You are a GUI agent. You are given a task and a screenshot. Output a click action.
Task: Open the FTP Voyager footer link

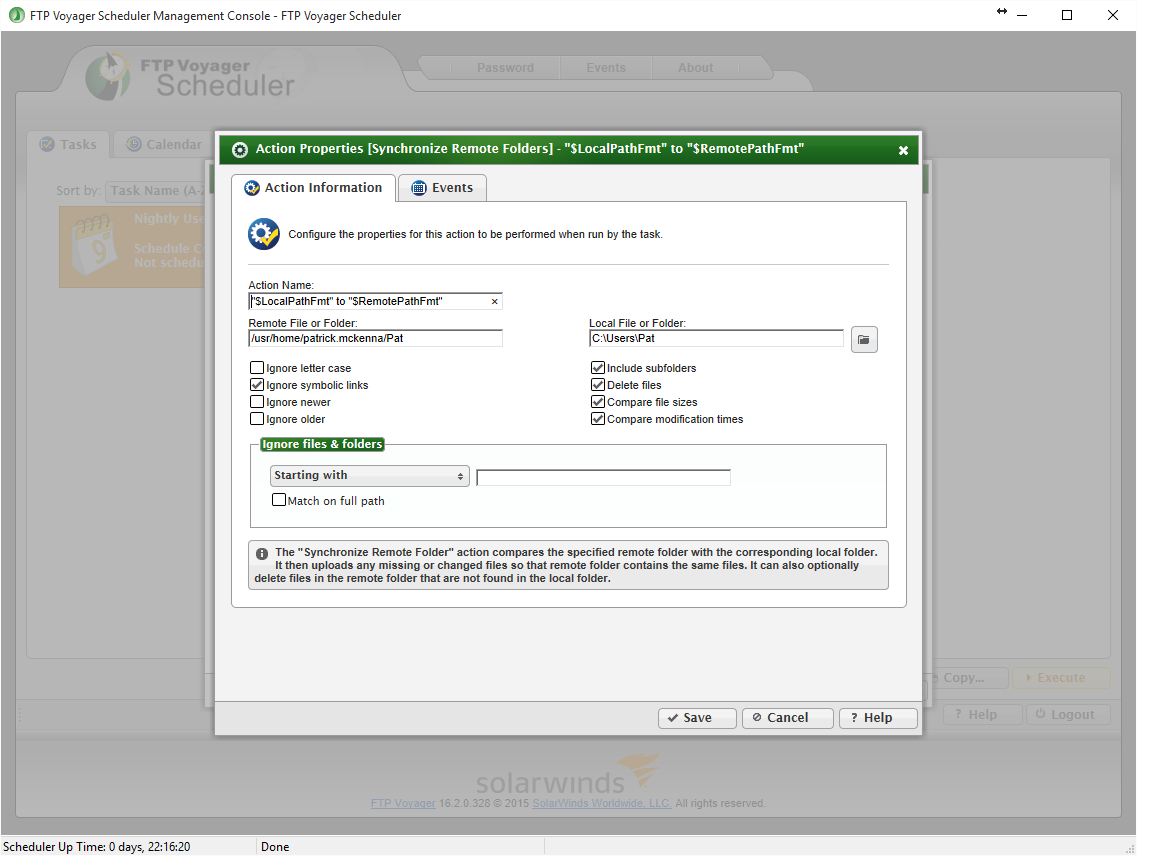pos(403,803)
